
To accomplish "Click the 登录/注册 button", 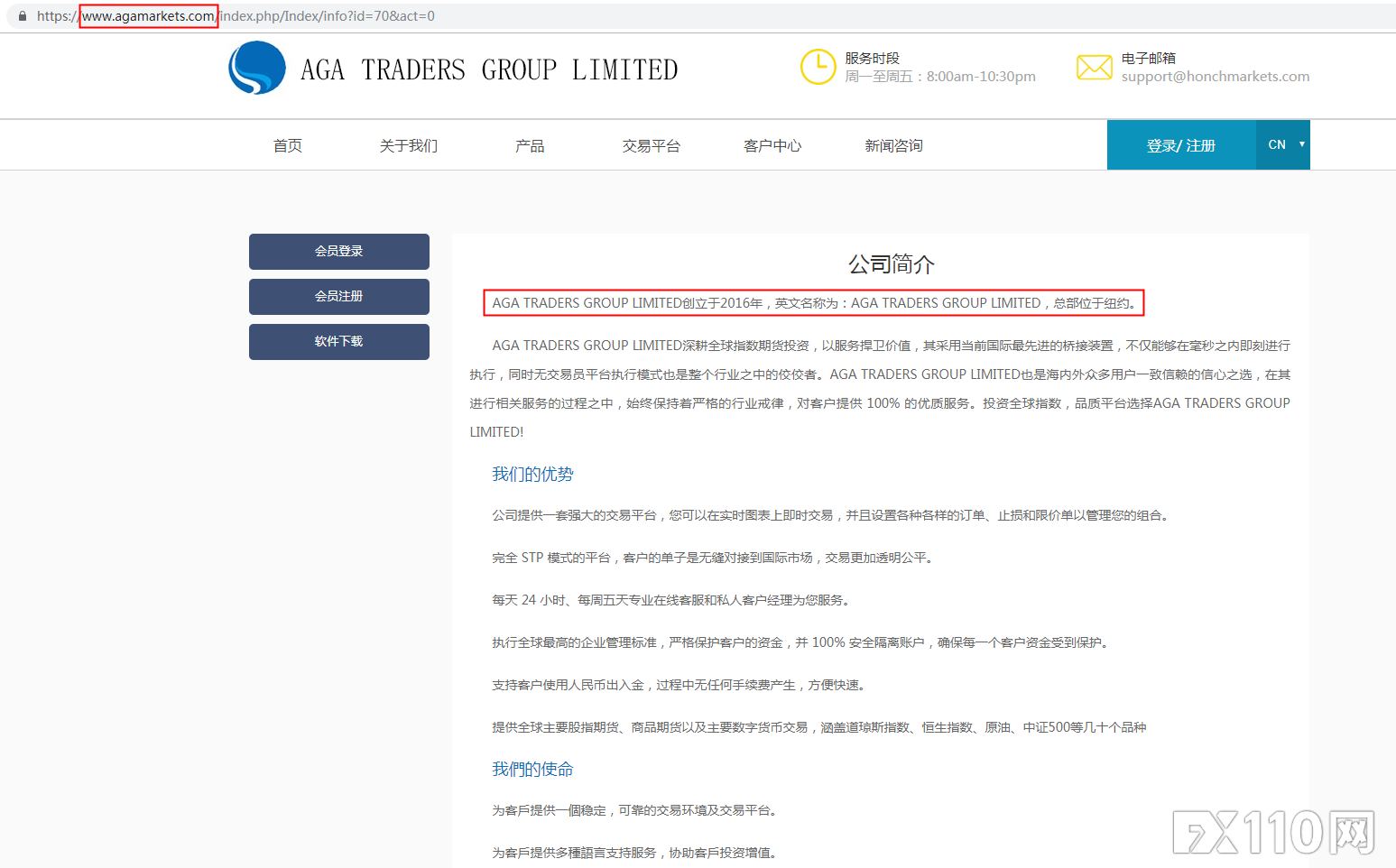I will click(1180, 144).
